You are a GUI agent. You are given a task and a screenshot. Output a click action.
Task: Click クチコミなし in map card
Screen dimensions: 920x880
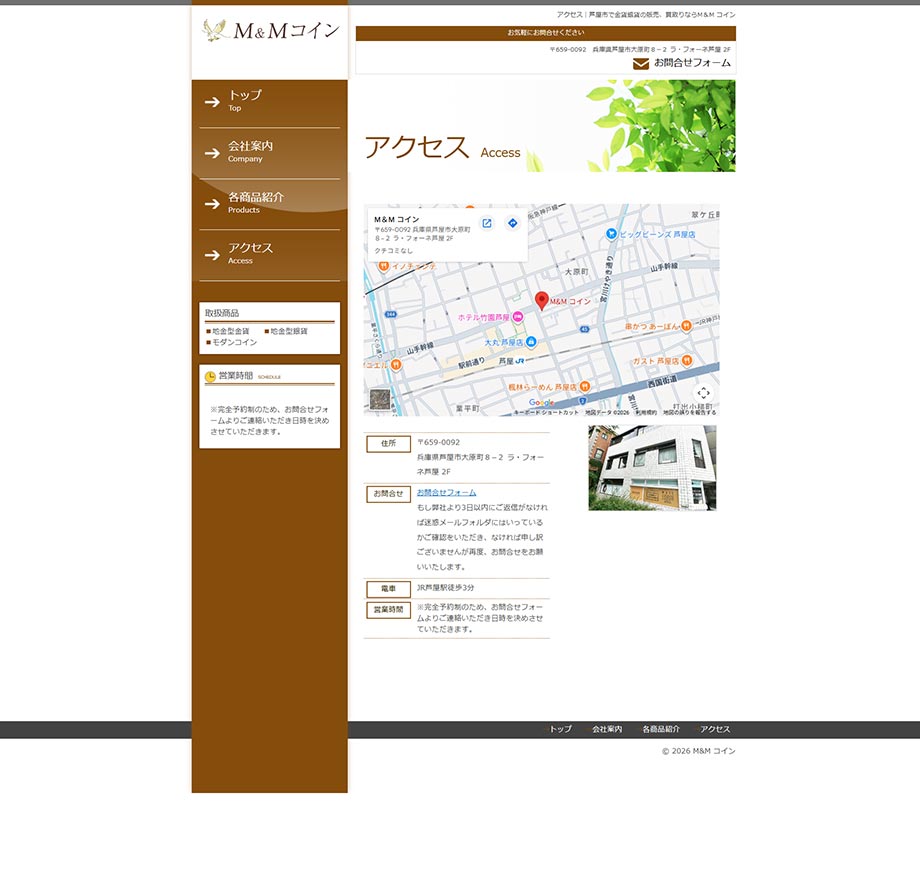394,251
